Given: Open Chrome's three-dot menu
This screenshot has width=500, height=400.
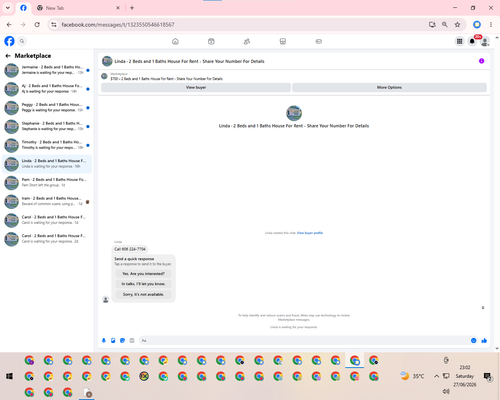Looking at the screenshot, I should click(x=491, y=25).
